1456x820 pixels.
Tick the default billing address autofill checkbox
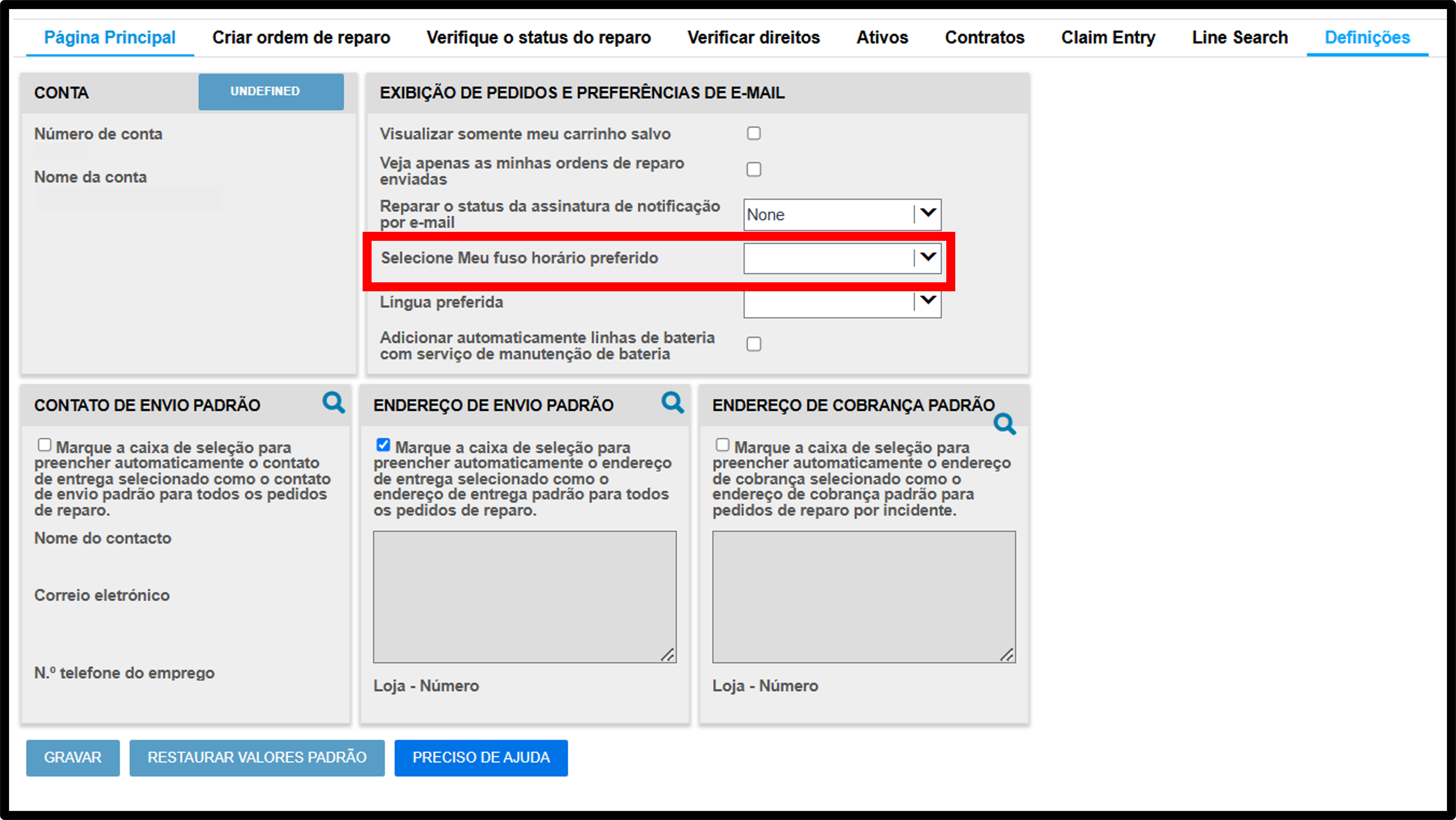(722, 445)
